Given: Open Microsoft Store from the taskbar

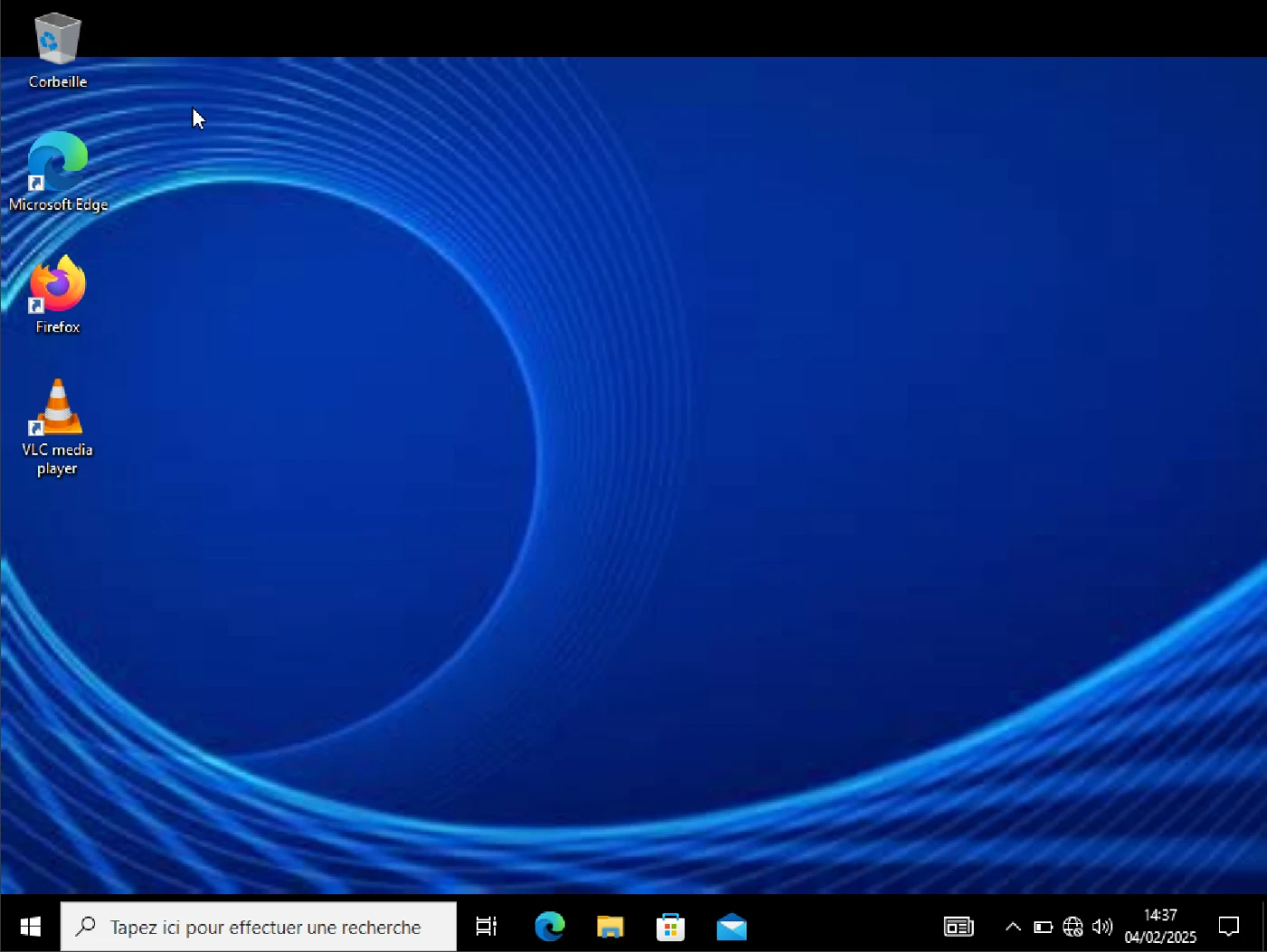Looking at the screenshot, I should coord(671,927).
